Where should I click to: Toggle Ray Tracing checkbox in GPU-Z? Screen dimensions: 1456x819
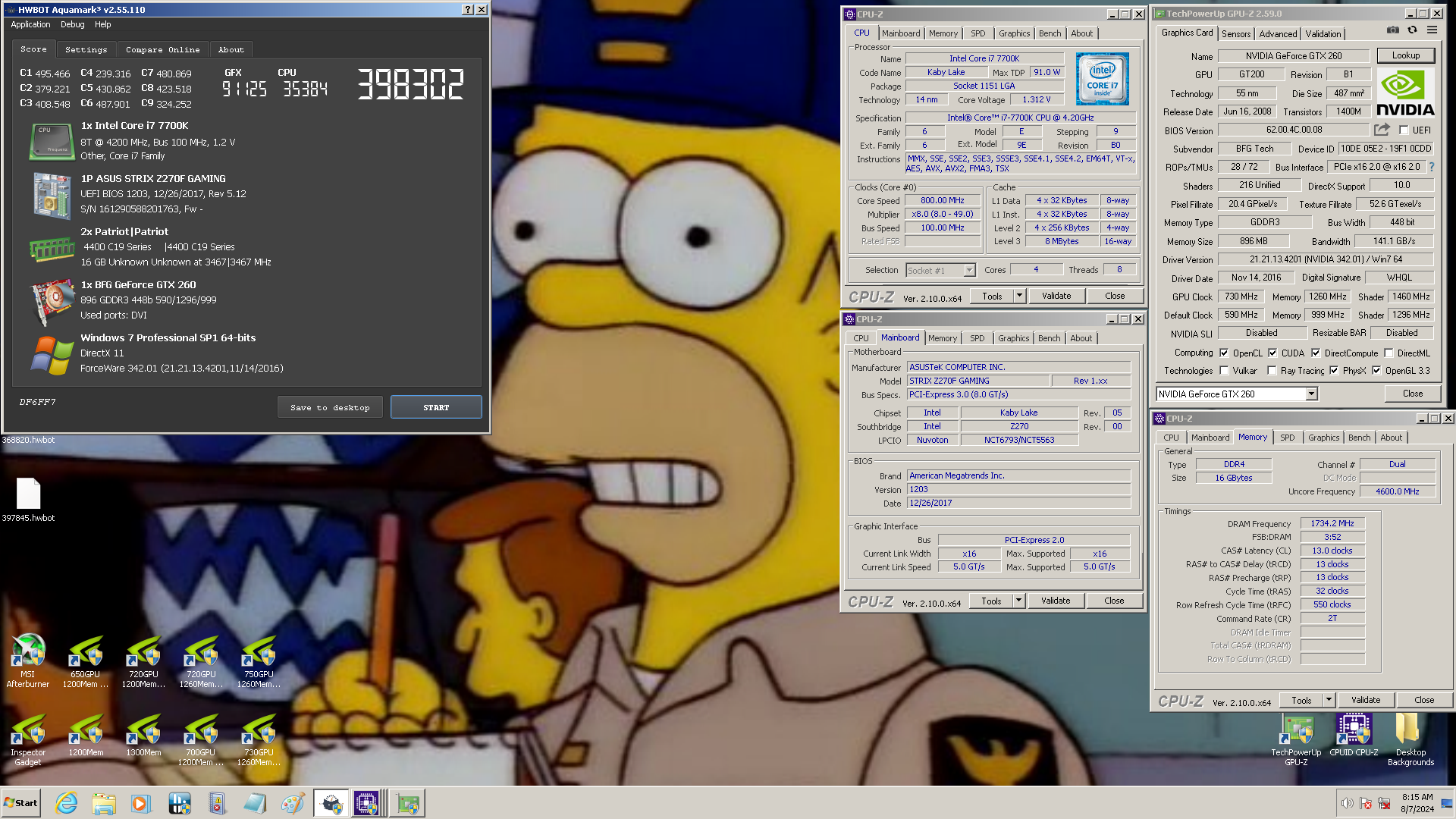(1272, 371)
